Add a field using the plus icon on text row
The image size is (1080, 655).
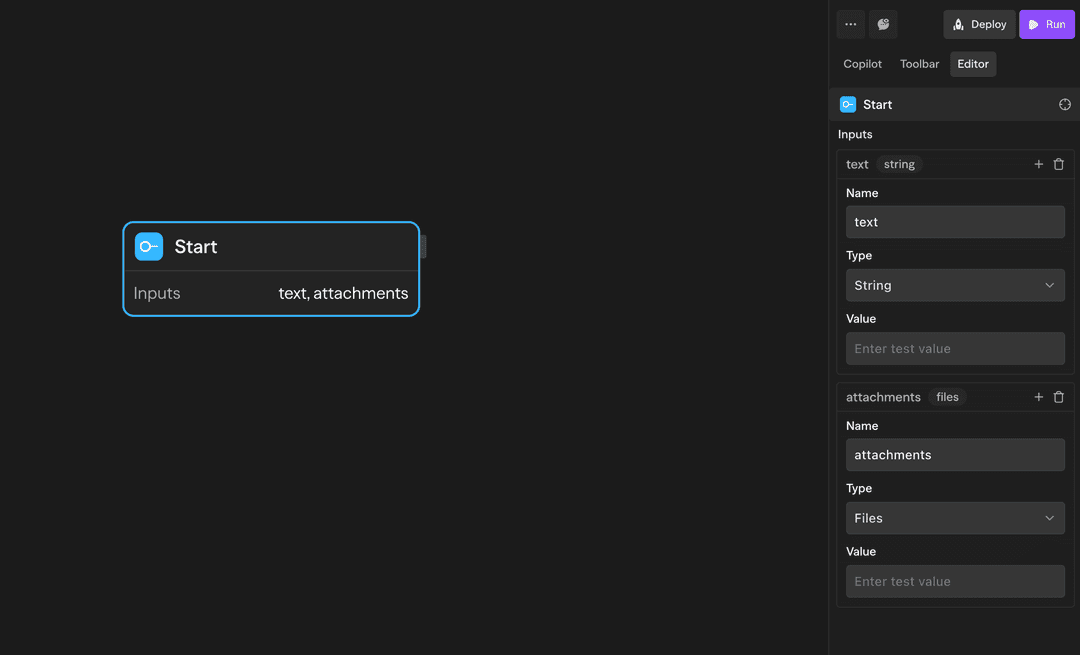pyautogui.click(x=1038, y=164)
